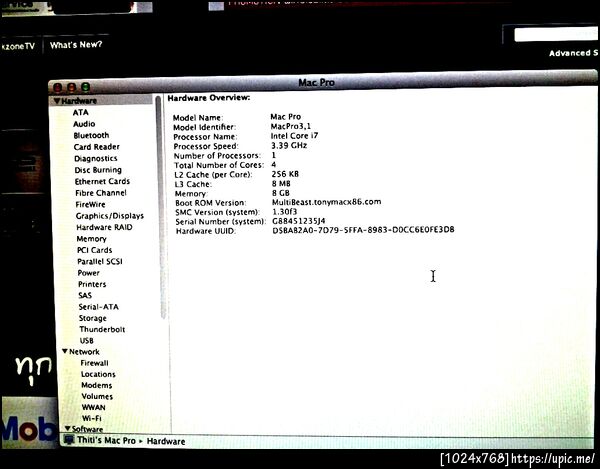Open Wi-Fi under Network
The height and width of the screenshot is (469, 600).
click(92, 418)
